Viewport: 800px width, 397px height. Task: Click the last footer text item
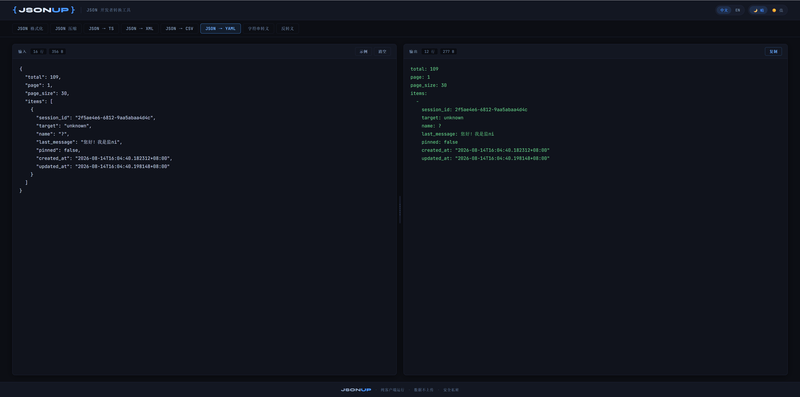(x=451, y=390)
